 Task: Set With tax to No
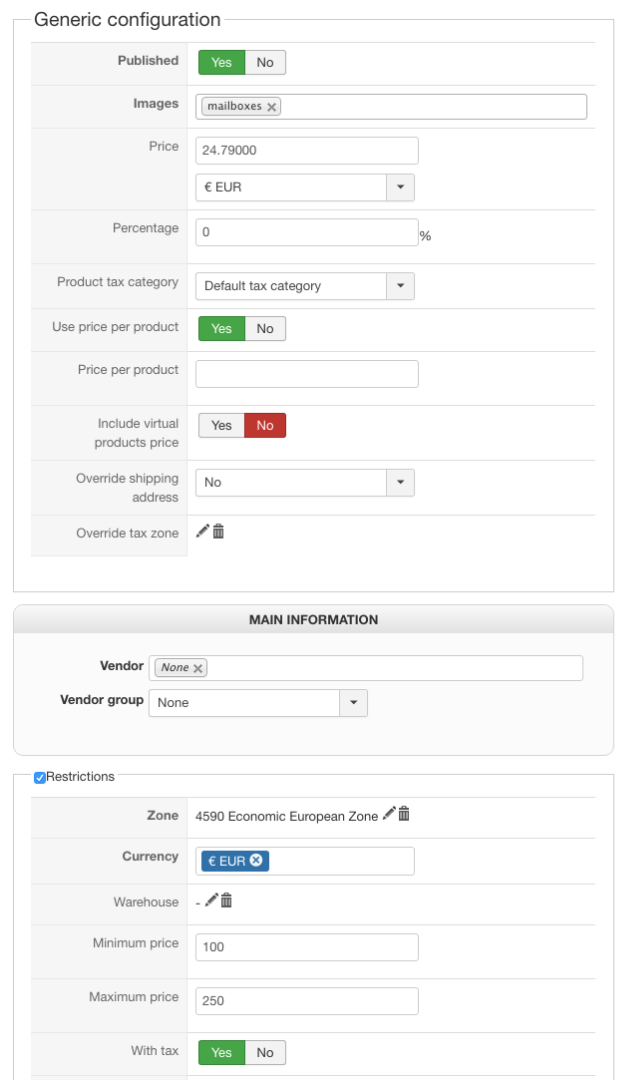click(x=265, y=1052)
